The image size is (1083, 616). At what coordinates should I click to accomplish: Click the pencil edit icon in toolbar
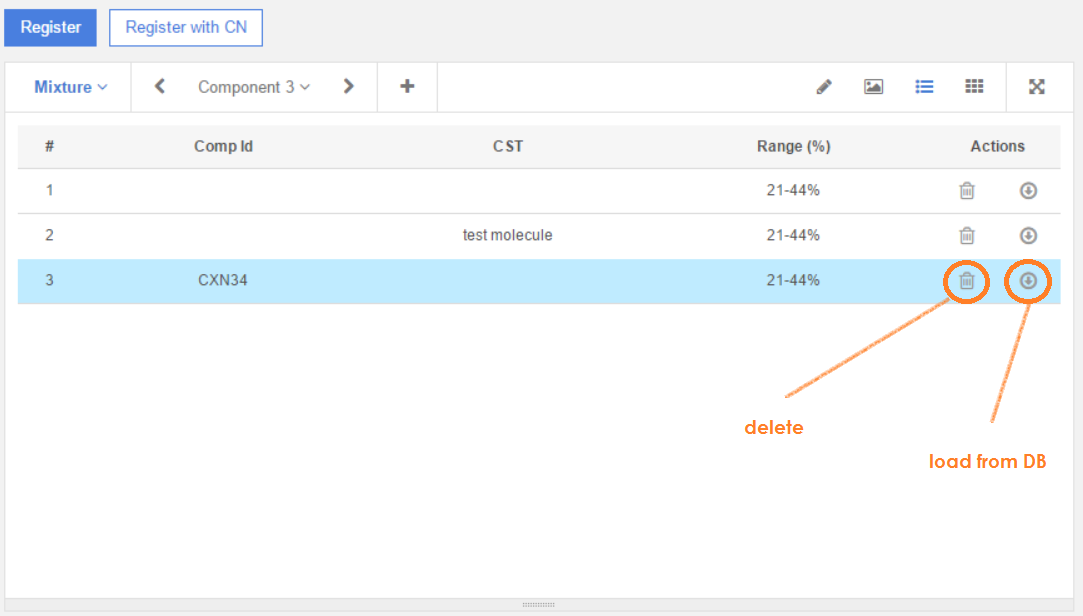(x=824, y=87)
